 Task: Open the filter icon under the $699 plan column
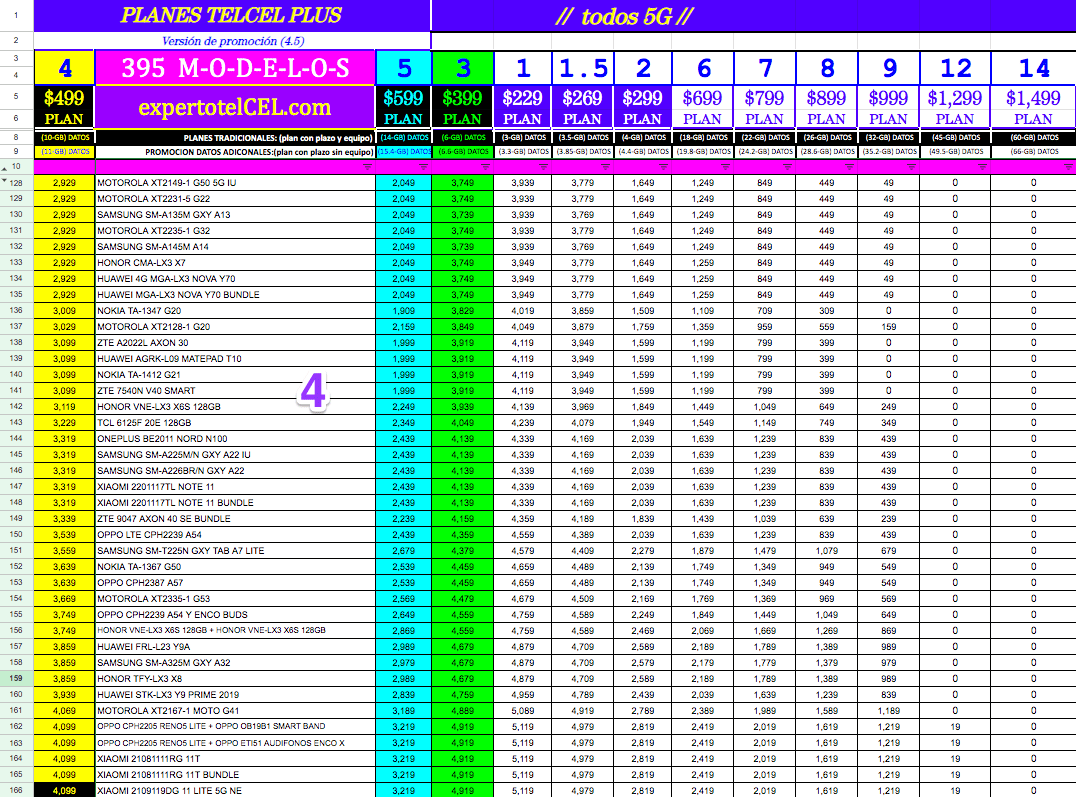[x=725, y=167]
